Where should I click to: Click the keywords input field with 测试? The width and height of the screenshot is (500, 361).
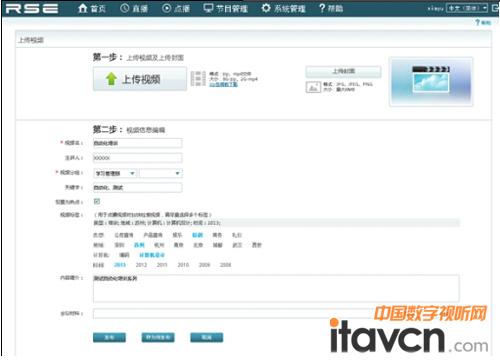pyautogui.click(x=138, y=188)
